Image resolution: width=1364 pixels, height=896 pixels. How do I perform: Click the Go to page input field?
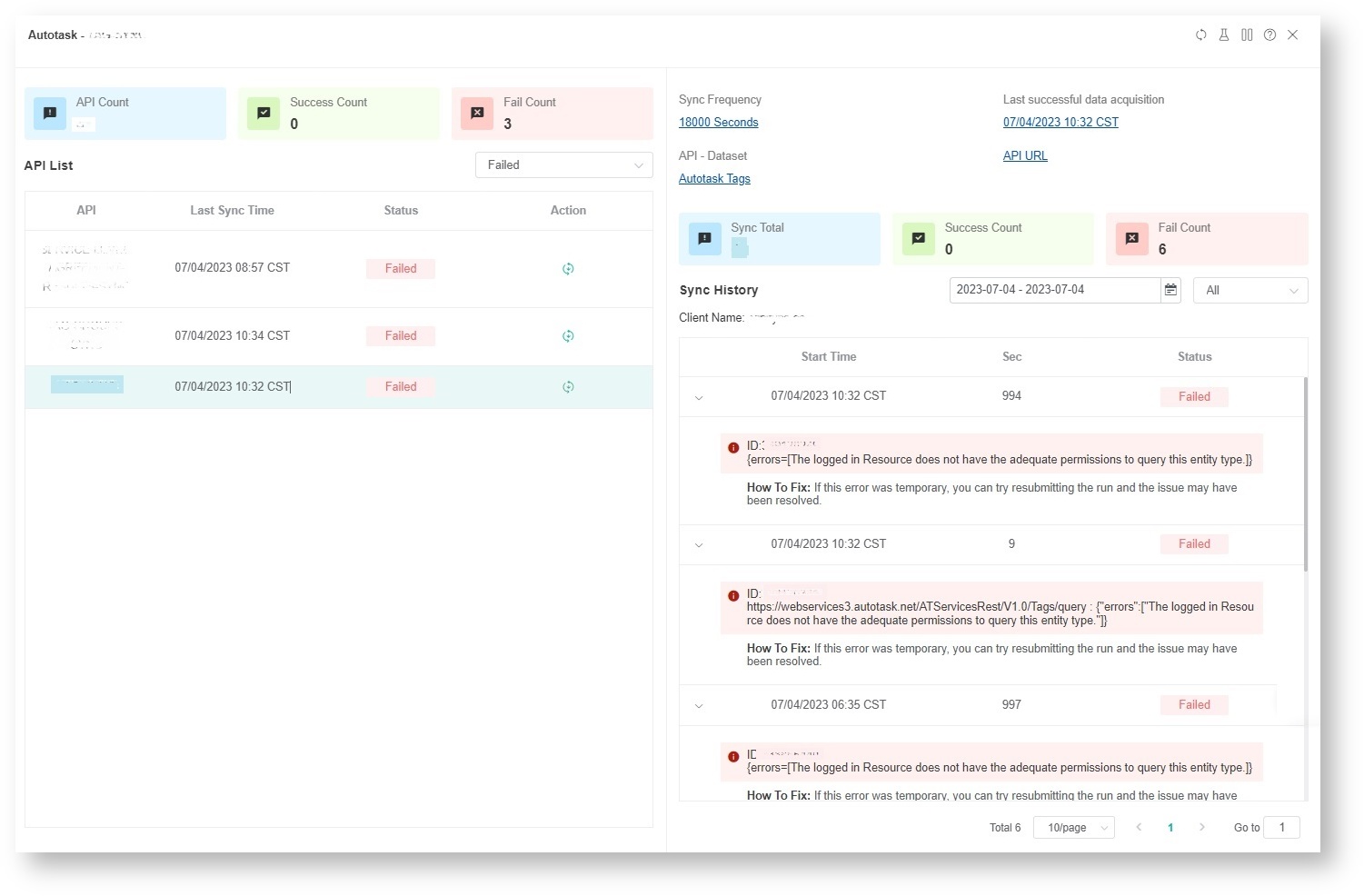coord(1281,828)
